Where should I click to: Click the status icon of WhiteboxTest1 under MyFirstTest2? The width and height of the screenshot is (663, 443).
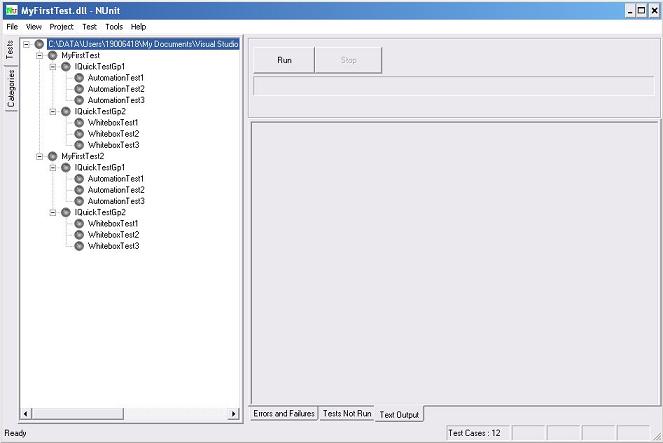79,224
